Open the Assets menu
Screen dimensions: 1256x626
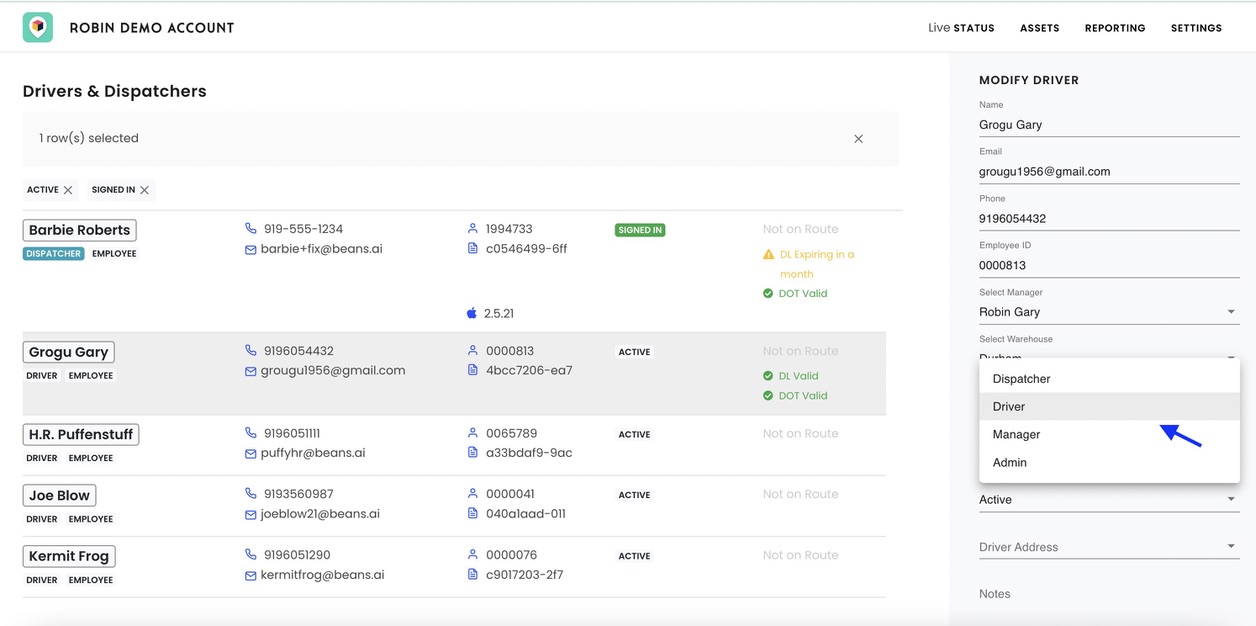pos(1039,28)
